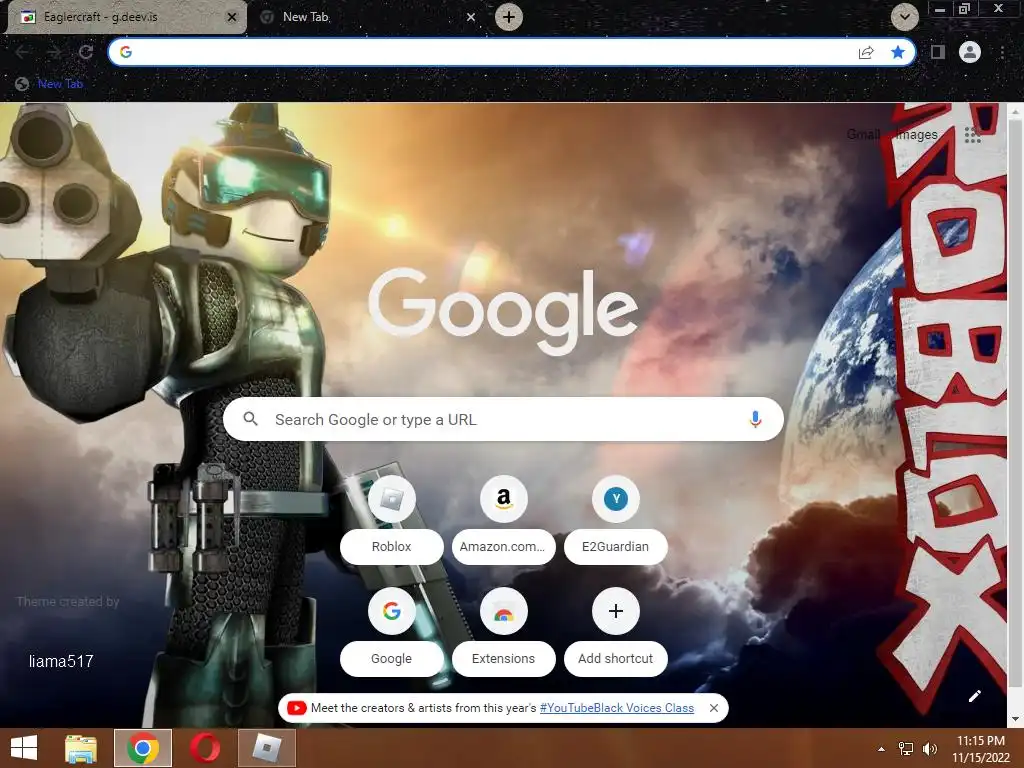Launch Opera from the taskbar

pyautogui.click(x=204, y=748)
